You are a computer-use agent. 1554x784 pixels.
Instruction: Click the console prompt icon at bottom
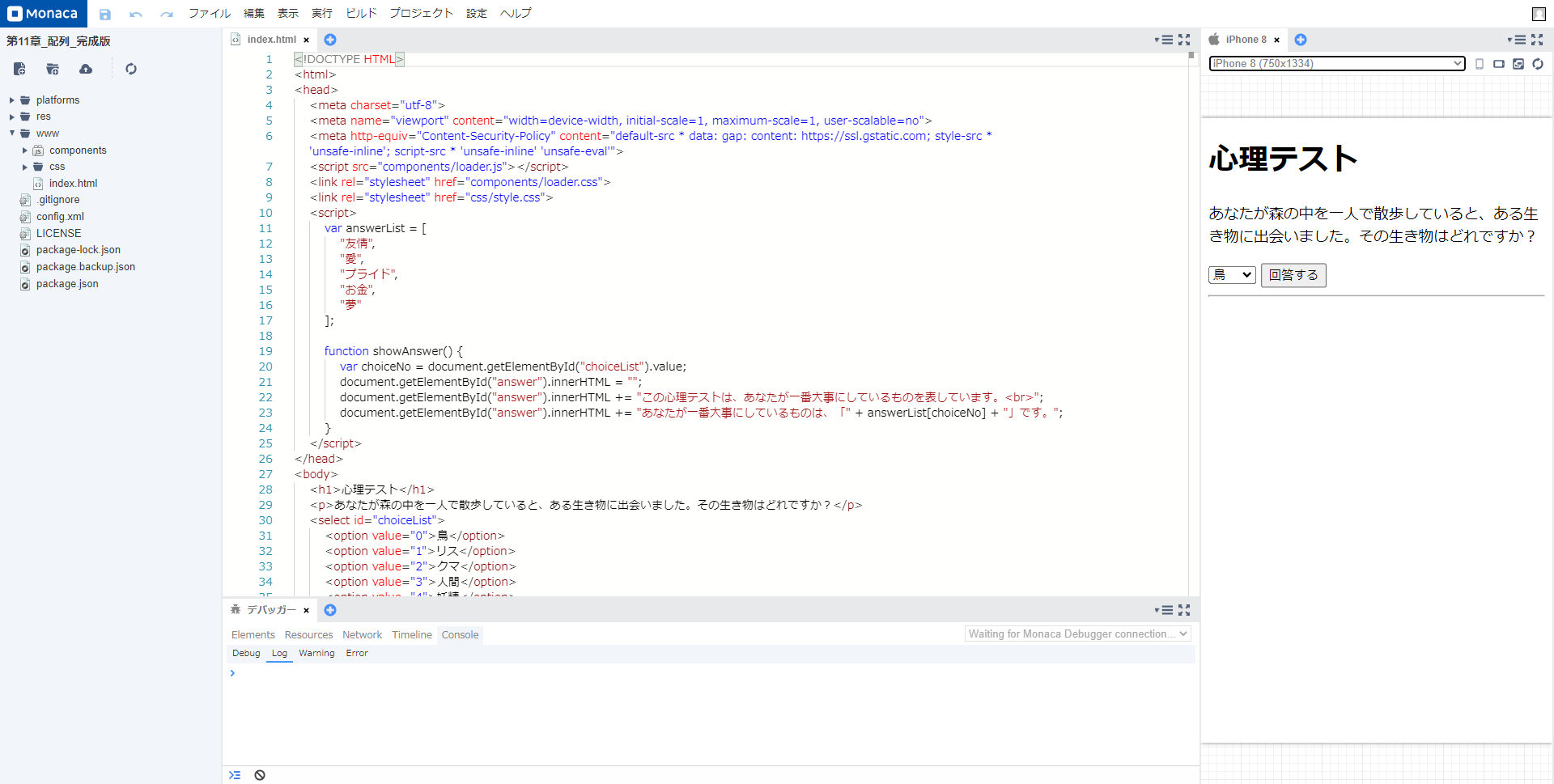pos(235,775)
